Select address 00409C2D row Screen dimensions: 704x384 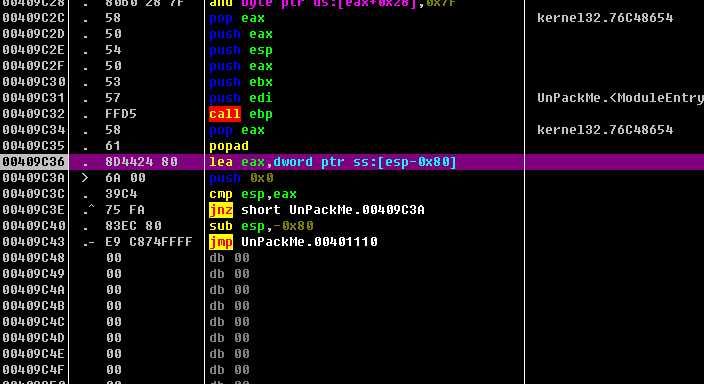(x=34, y=34)
